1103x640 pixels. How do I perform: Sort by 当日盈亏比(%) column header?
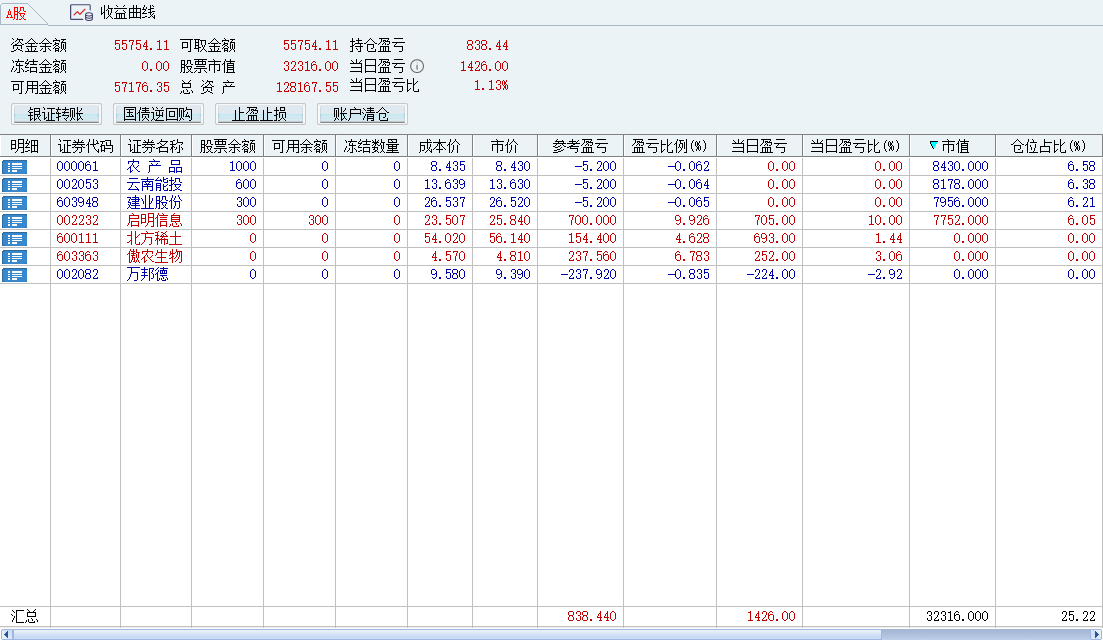coord(855,146)
